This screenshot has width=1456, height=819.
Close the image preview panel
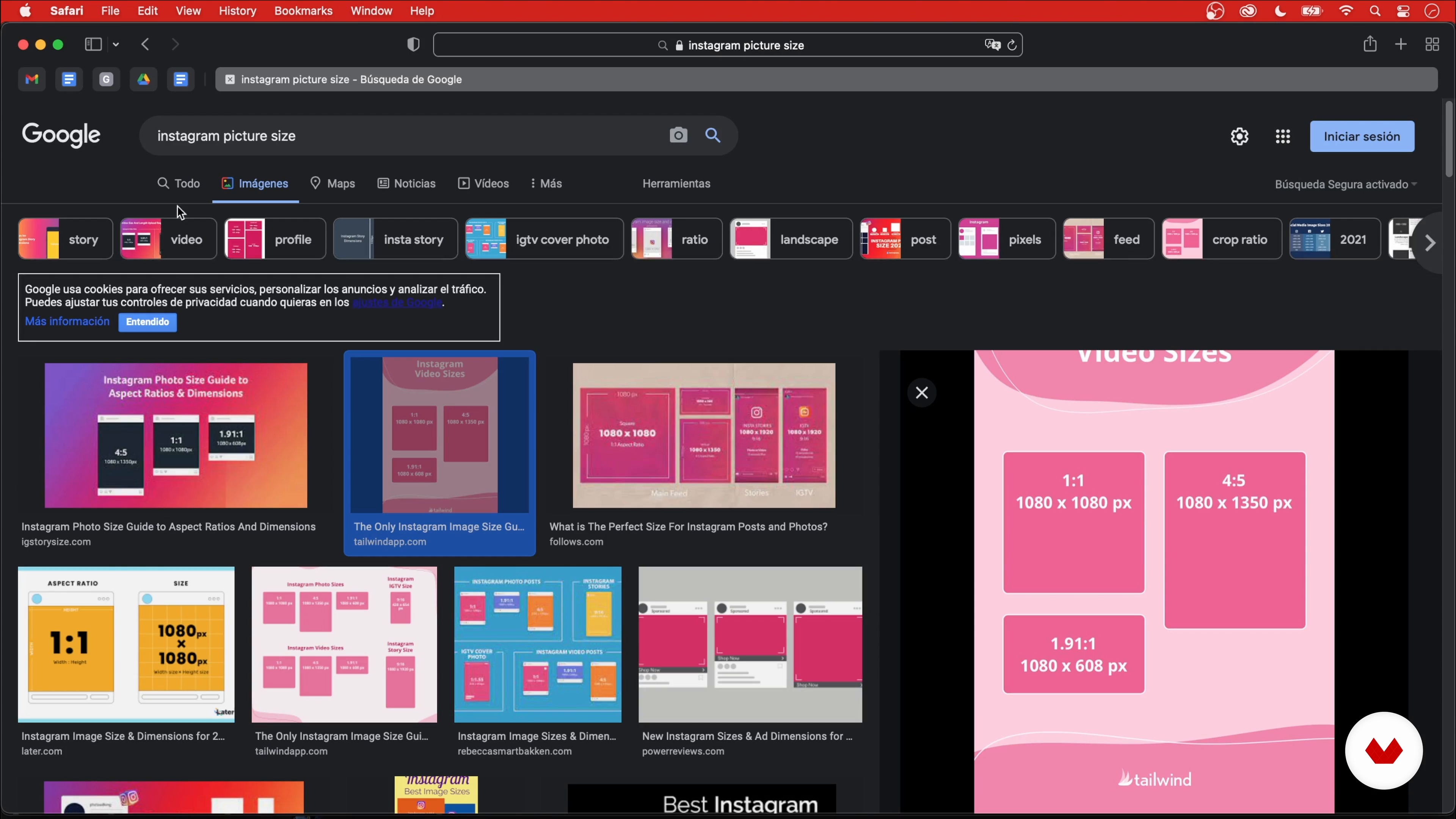point(922,393)
